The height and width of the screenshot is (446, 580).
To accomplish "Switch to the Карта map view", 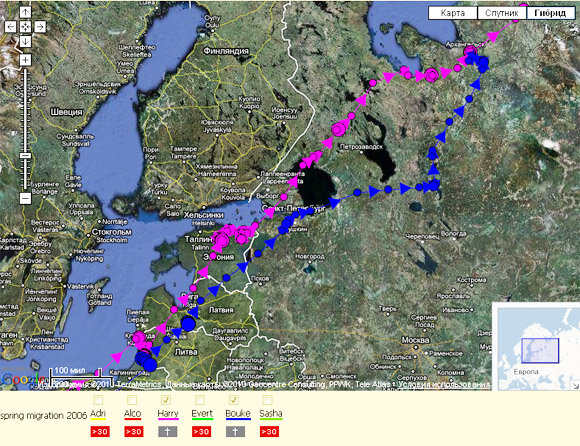I will point(453,13).
